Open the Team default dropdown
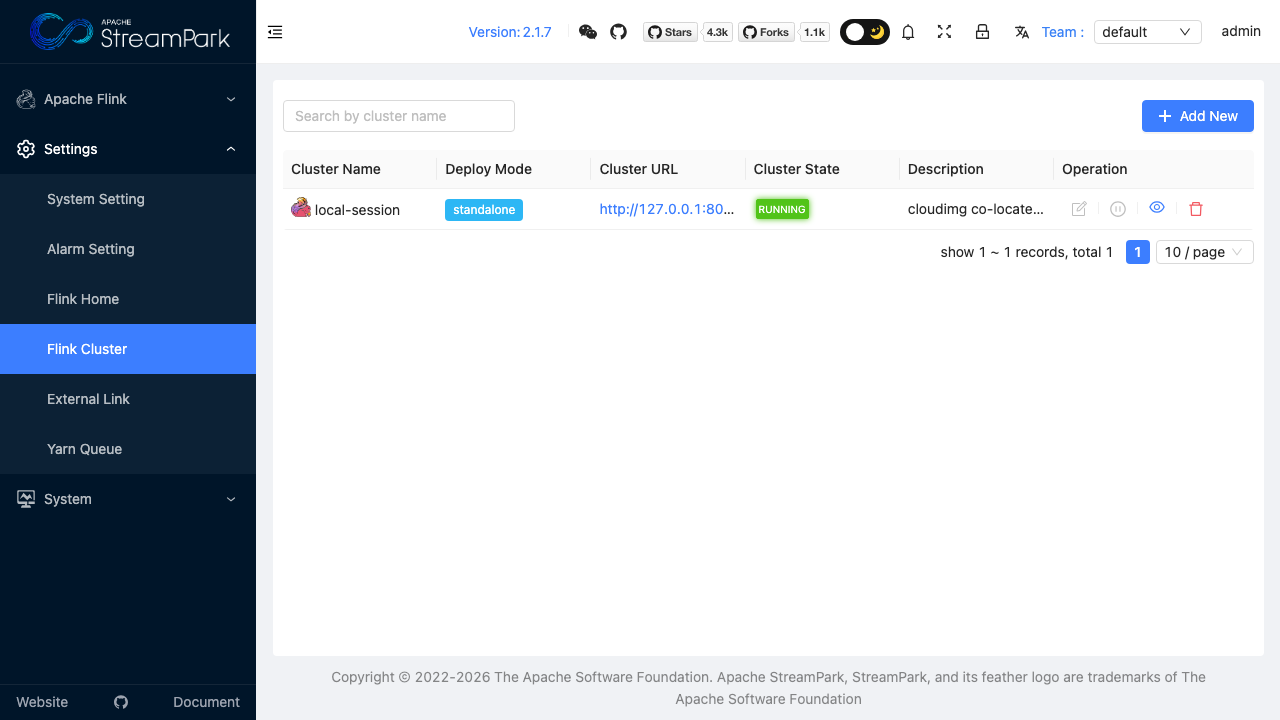 1147,32
